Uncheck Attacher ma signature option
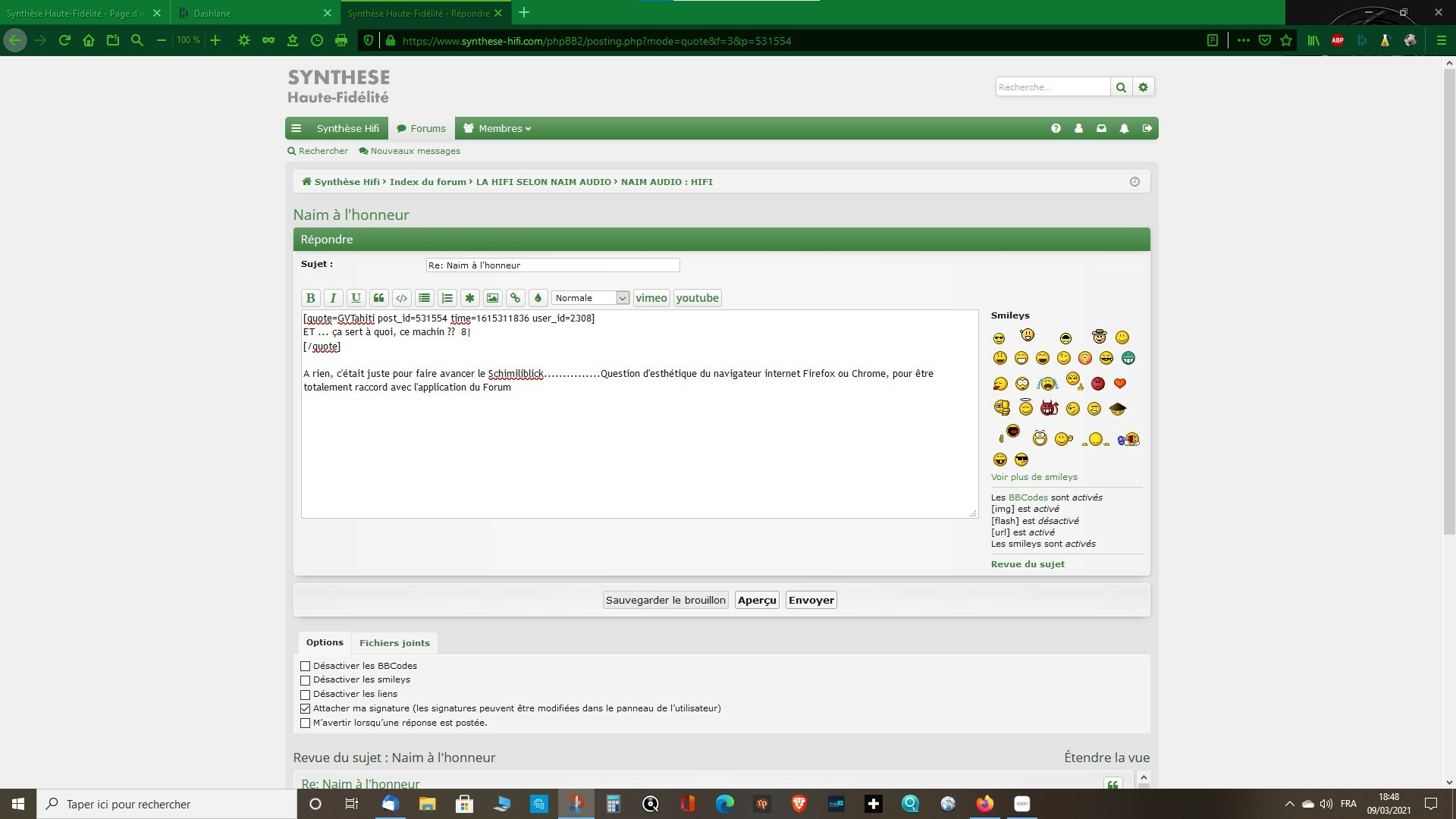The height and width of the screenshot is (819, 1456). (x=306, y=708)
